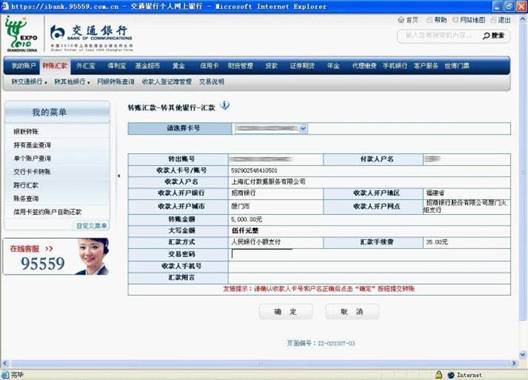Click Internet zone icon in status bar
The image size is (528, 380).
coord(451,375)
